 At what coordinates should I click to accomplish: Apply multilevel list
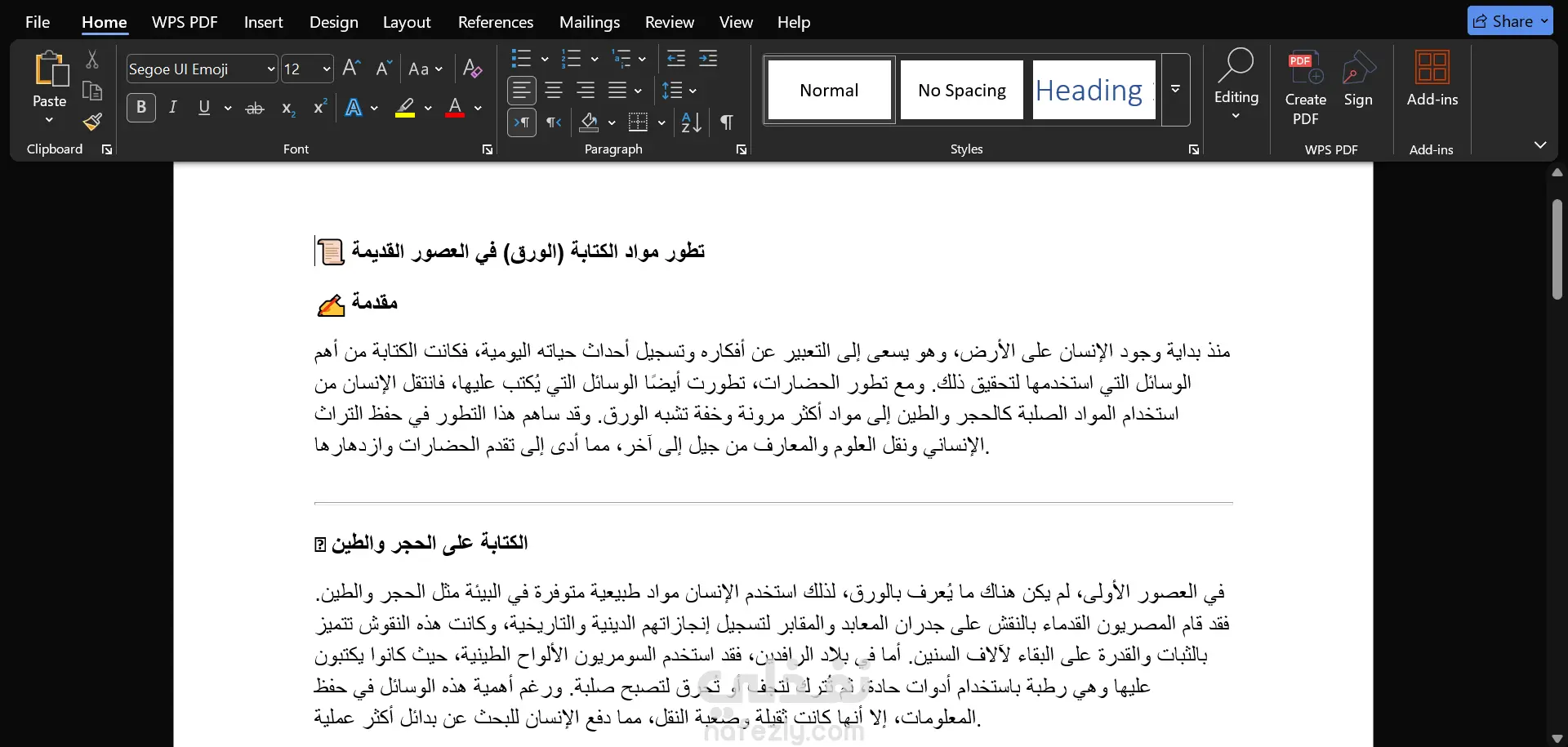click(621, 59)
